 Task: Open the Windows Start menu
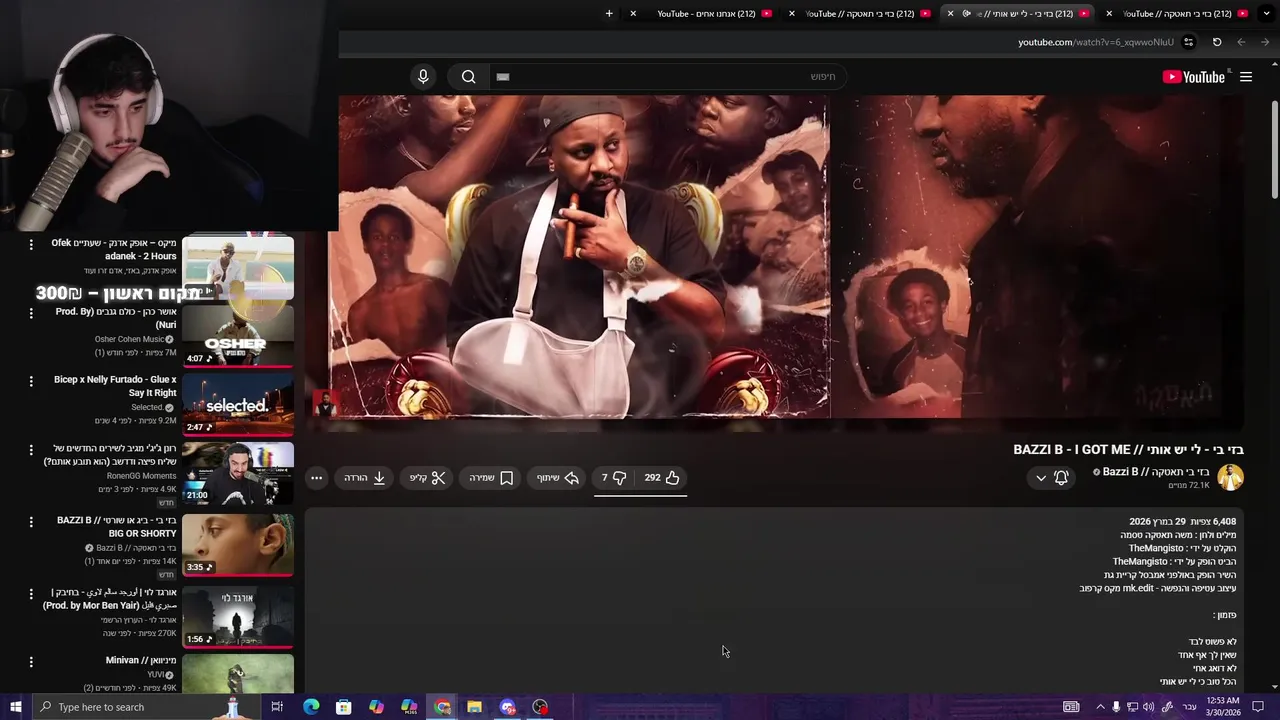[15, 707]
